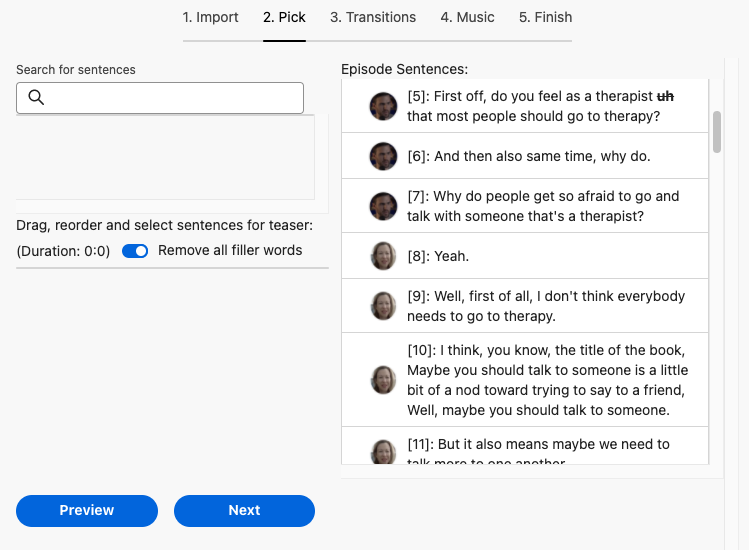This screenshot has height=550, width=749.
Task: Click speaker avatar on sentence 6
Action: 383,156
